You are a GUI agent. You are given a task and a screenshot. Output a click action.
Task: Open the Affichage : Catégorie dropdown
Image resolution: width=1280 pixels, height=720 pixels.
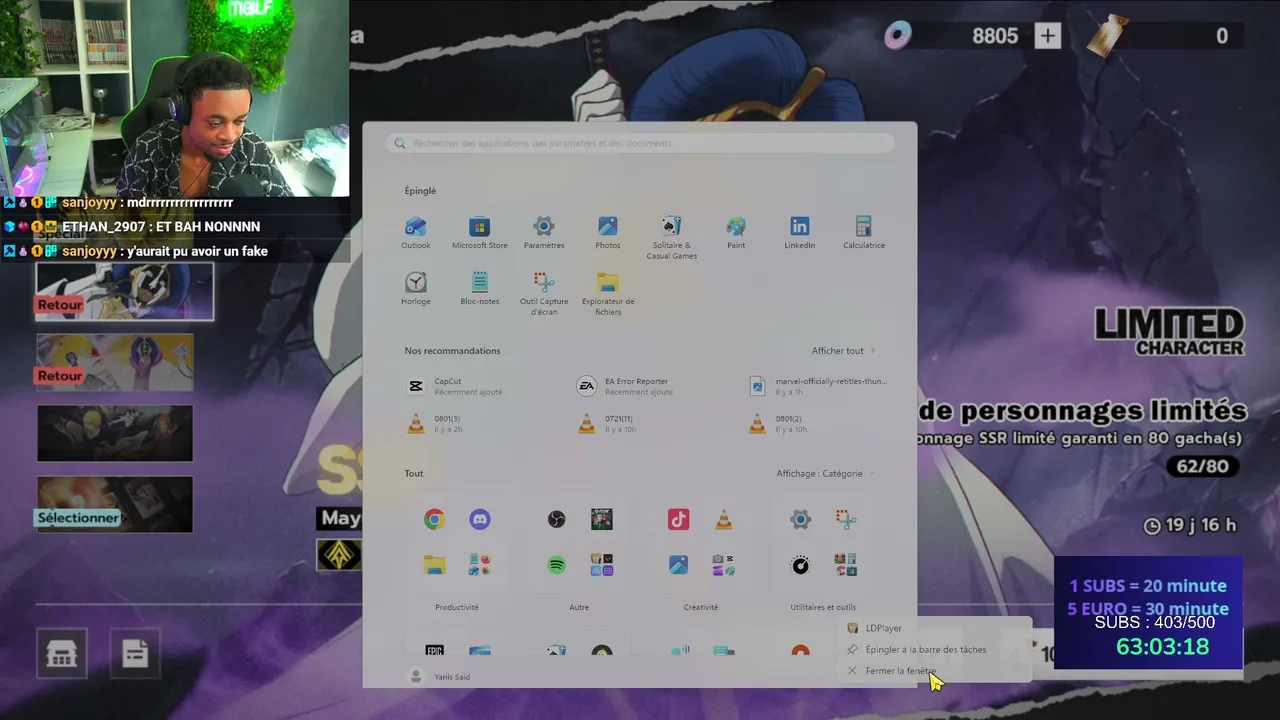[825, 474]
